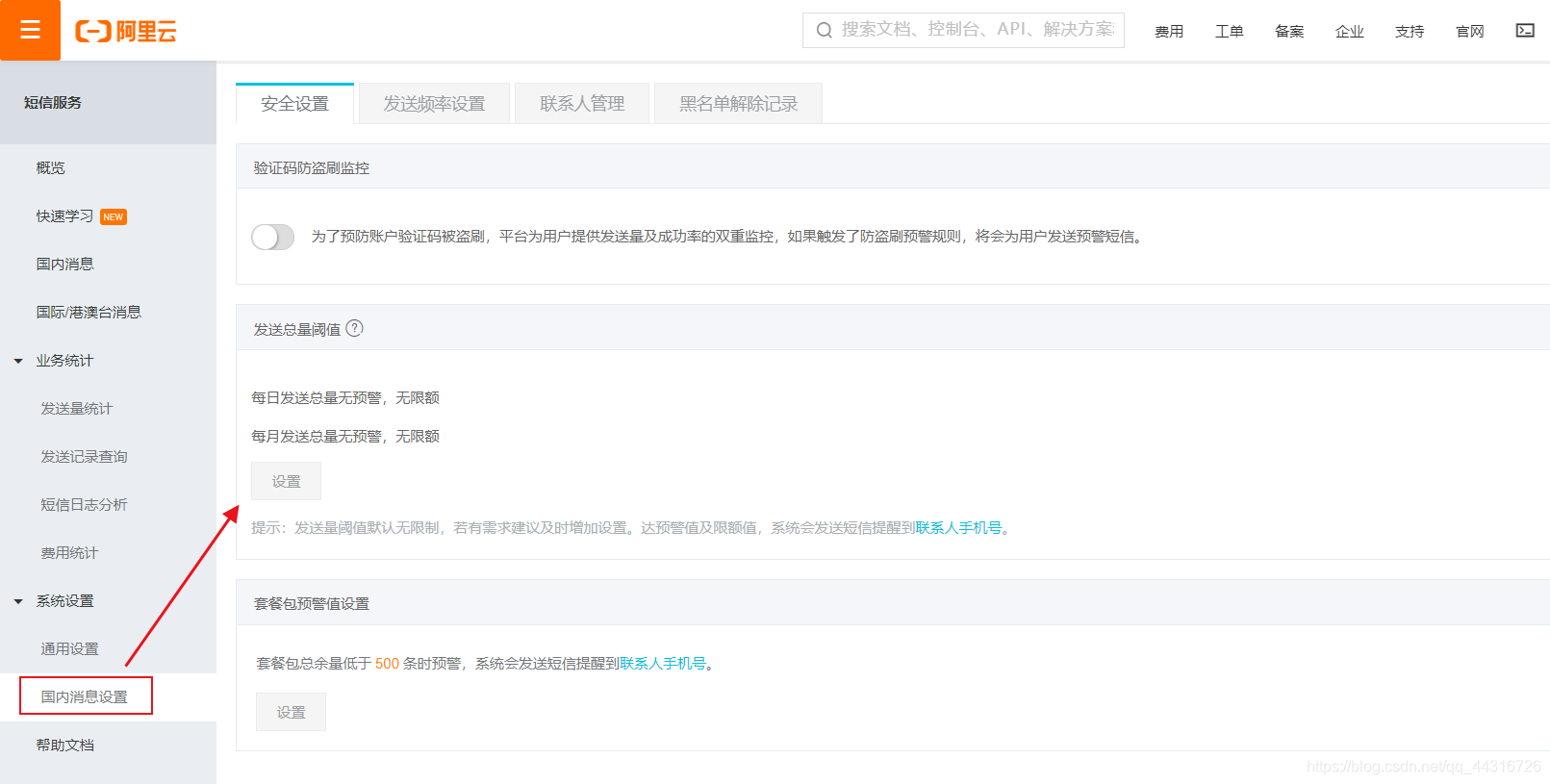Viewport: 1550px width, 784px height.
Task: Open 工单 in the top navigation
Action: [1230, 32]
